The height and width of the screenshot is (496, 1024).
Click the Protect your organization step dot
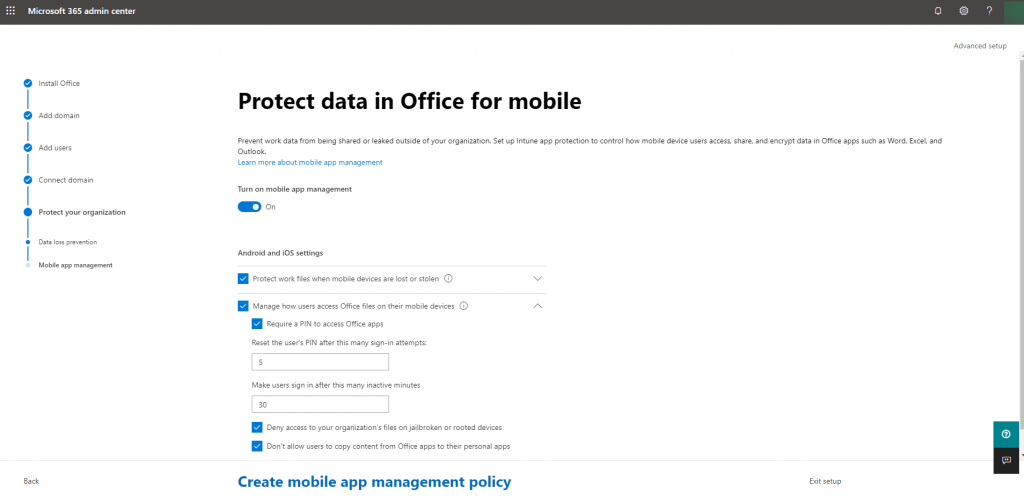tap(27, 212)
